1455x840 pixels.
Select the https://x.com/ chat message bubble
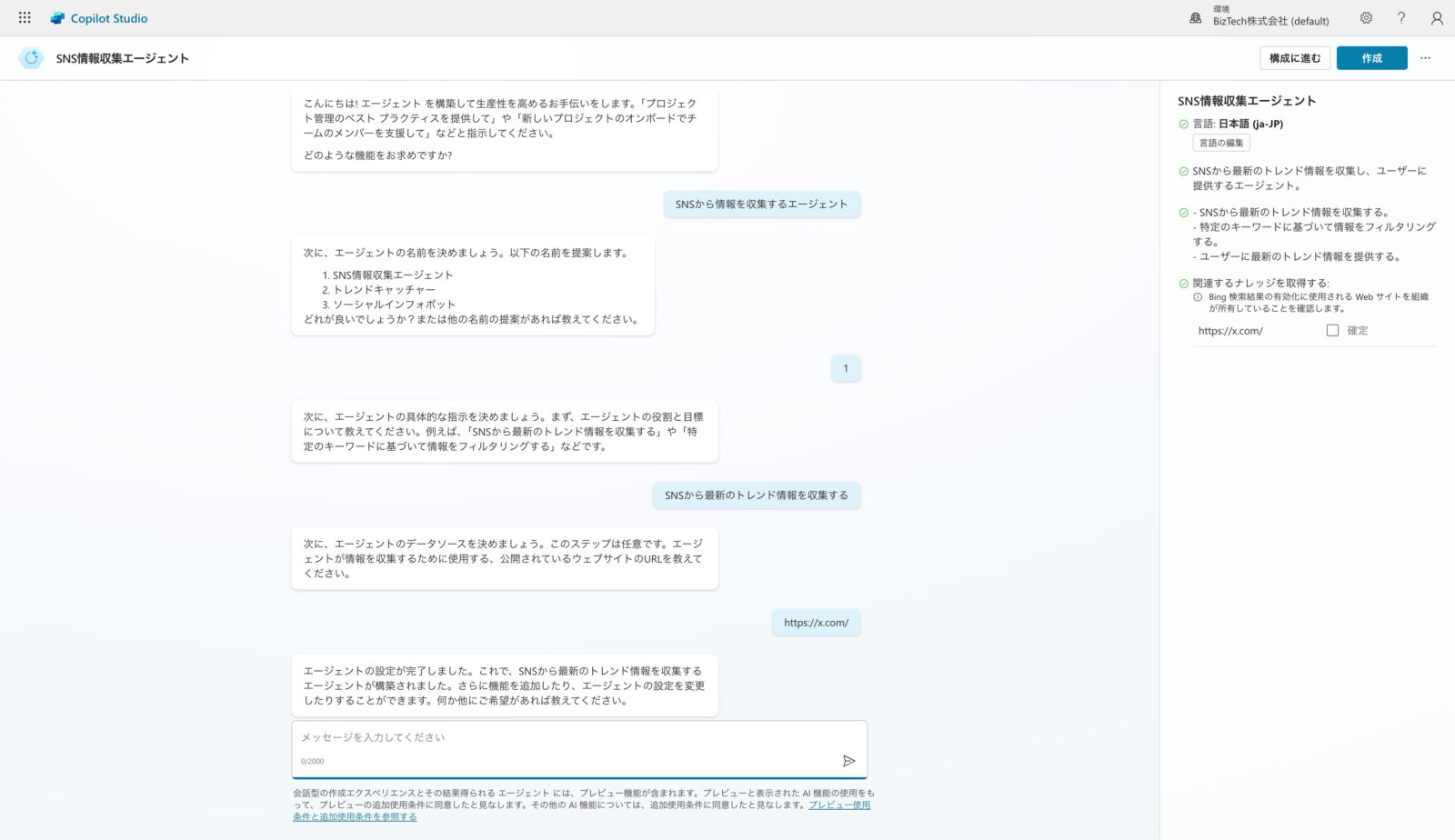coord(816,623)
